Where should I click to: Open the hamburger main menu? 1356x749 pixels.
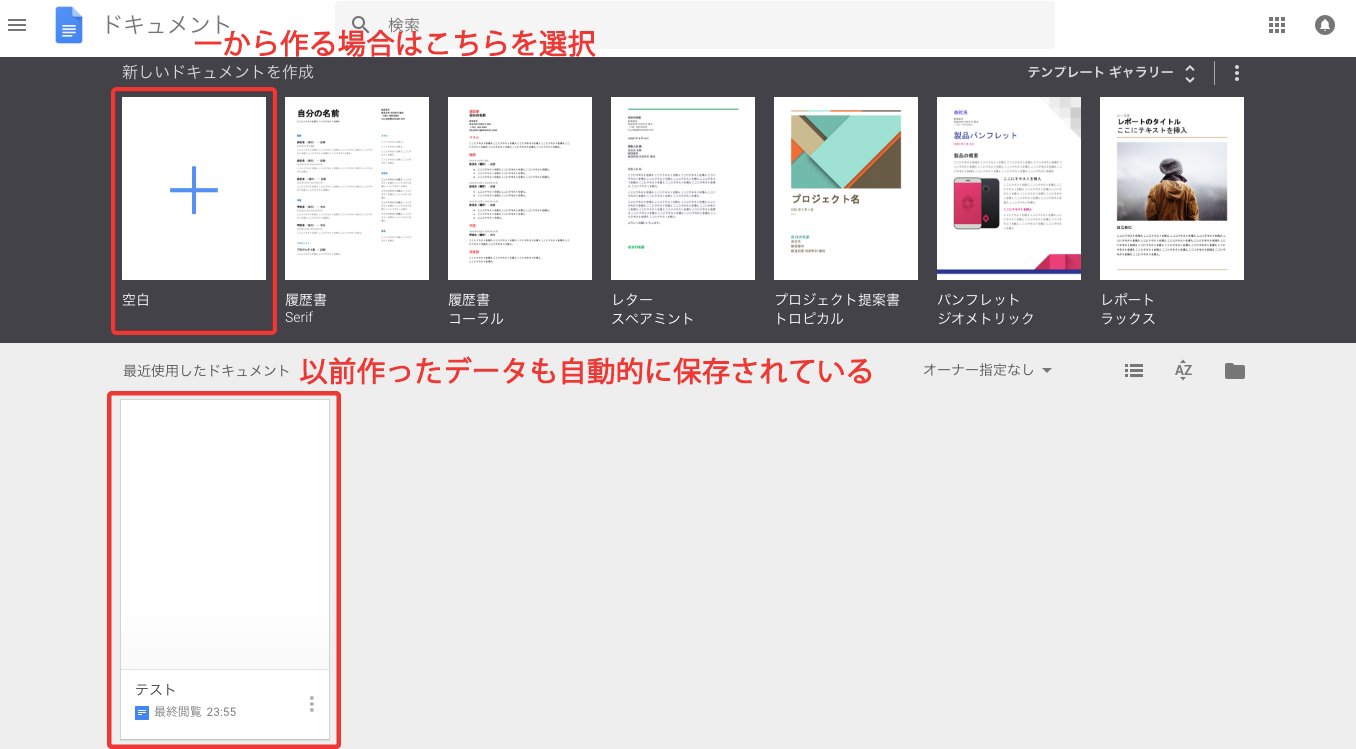(17, 25)
